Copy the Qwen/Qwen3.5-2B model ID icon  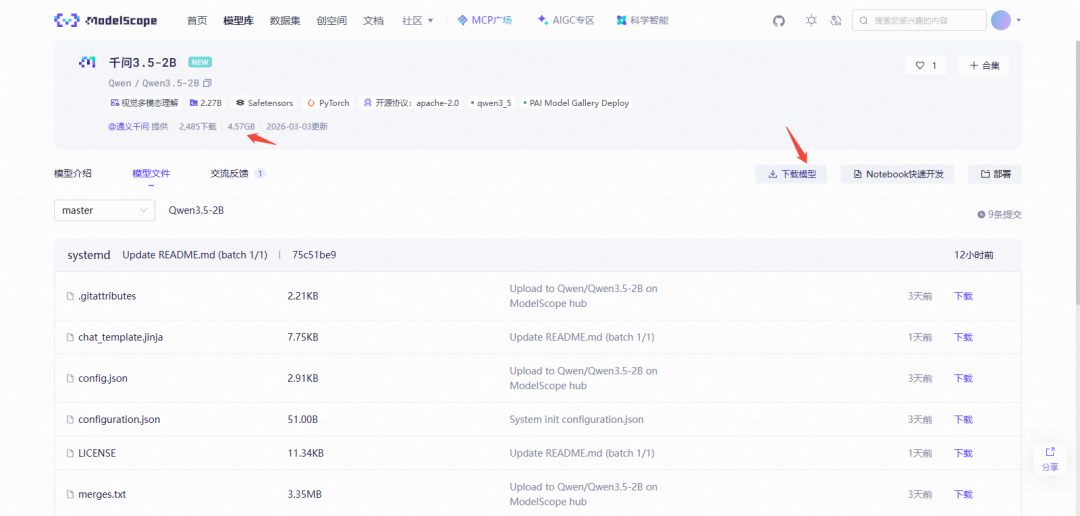click(207, 83)
